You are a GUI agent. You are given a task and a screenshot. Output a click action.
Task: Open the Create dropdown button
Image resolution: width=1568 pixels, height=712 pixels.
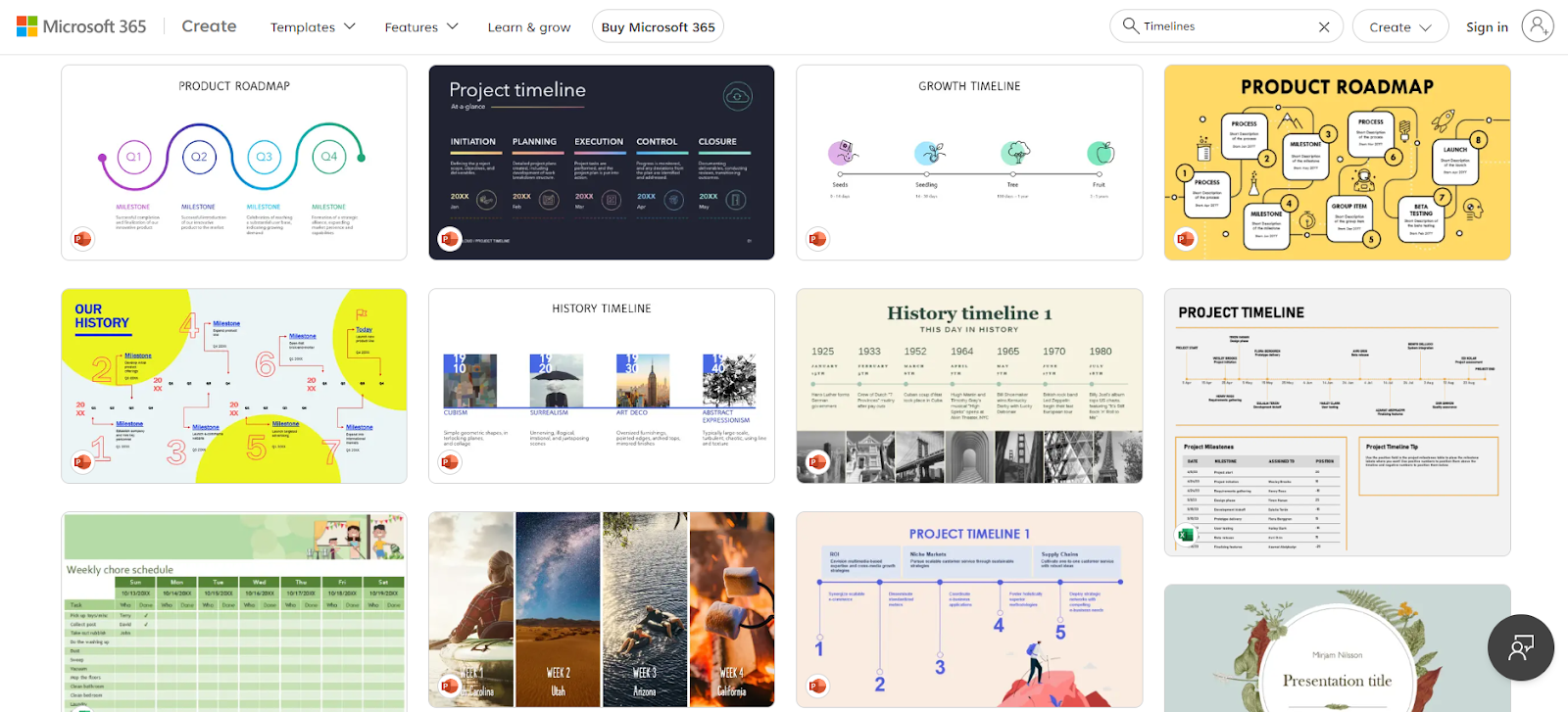(1399, 26)
